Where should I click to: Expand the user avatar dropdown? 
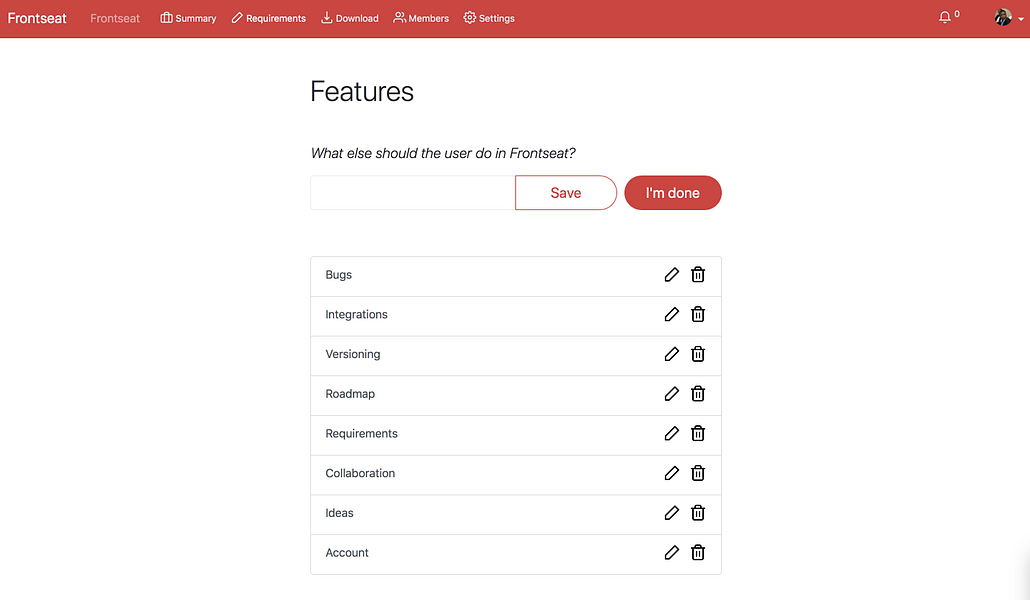1008,18
